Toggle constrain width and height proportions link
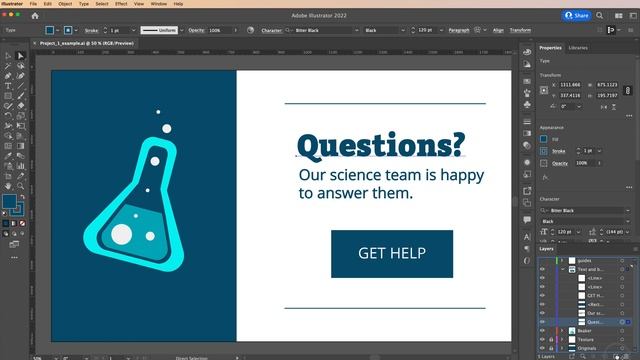Image resolution: width=640 pixels, height=360 pixels. [x=628, y=90]
